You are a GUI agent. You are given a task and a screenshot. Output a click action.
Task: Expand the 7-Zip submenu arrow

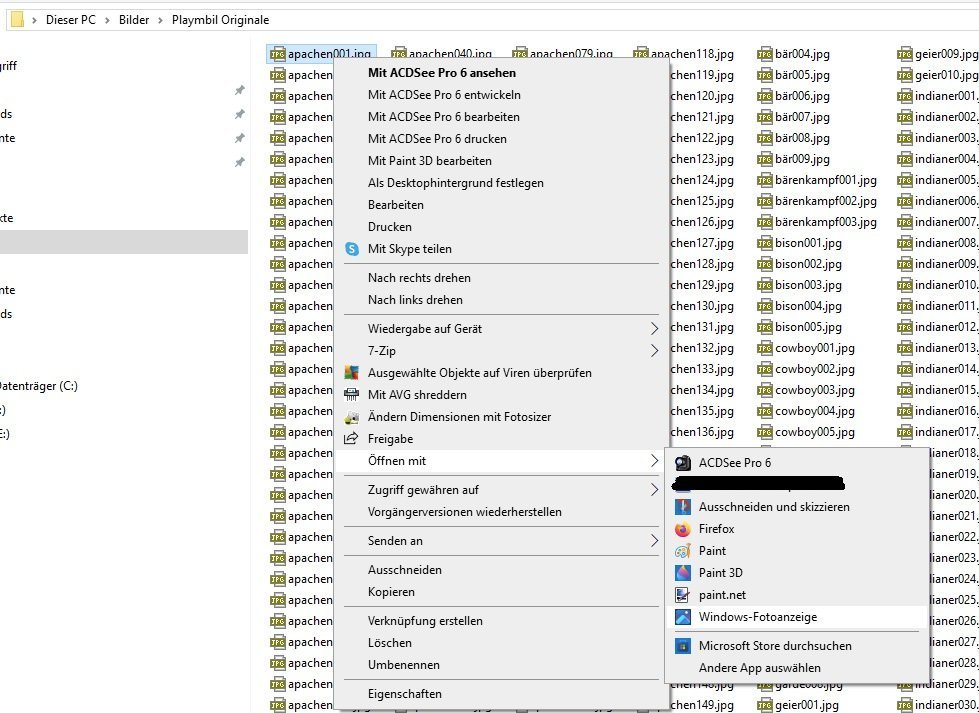655,351
